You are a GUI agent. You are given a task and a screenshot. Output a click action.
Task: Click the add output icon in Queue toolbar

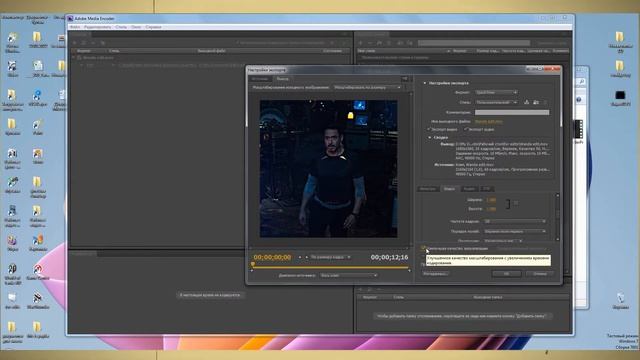point(84,42)
